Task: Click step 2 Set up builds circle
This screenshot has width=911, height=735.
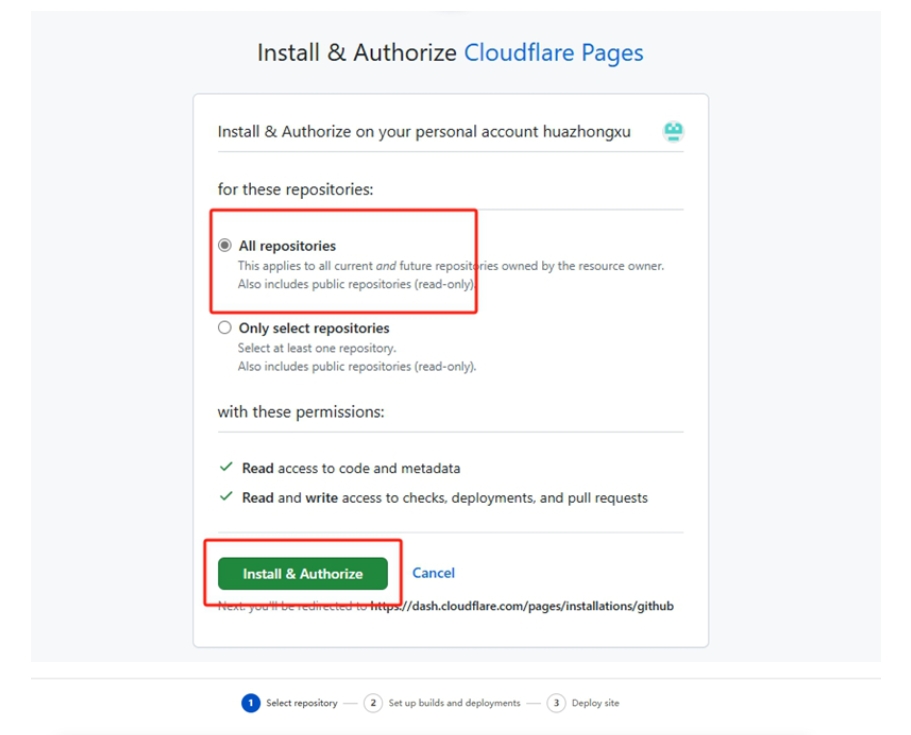Action: click(373, 703)
